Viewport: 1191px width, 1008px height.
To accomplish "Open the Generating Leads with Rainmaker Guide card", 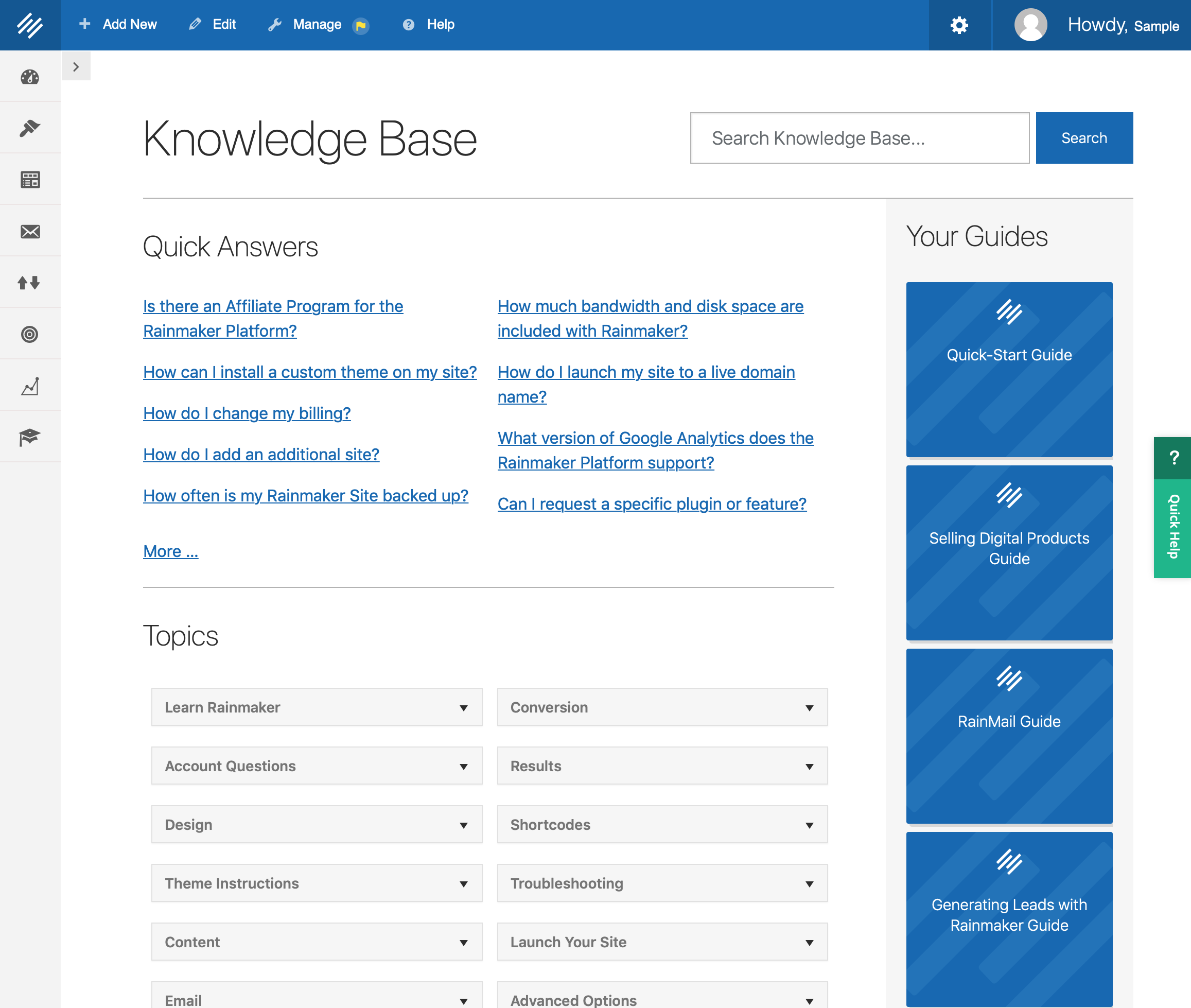I will [1009, 919].
